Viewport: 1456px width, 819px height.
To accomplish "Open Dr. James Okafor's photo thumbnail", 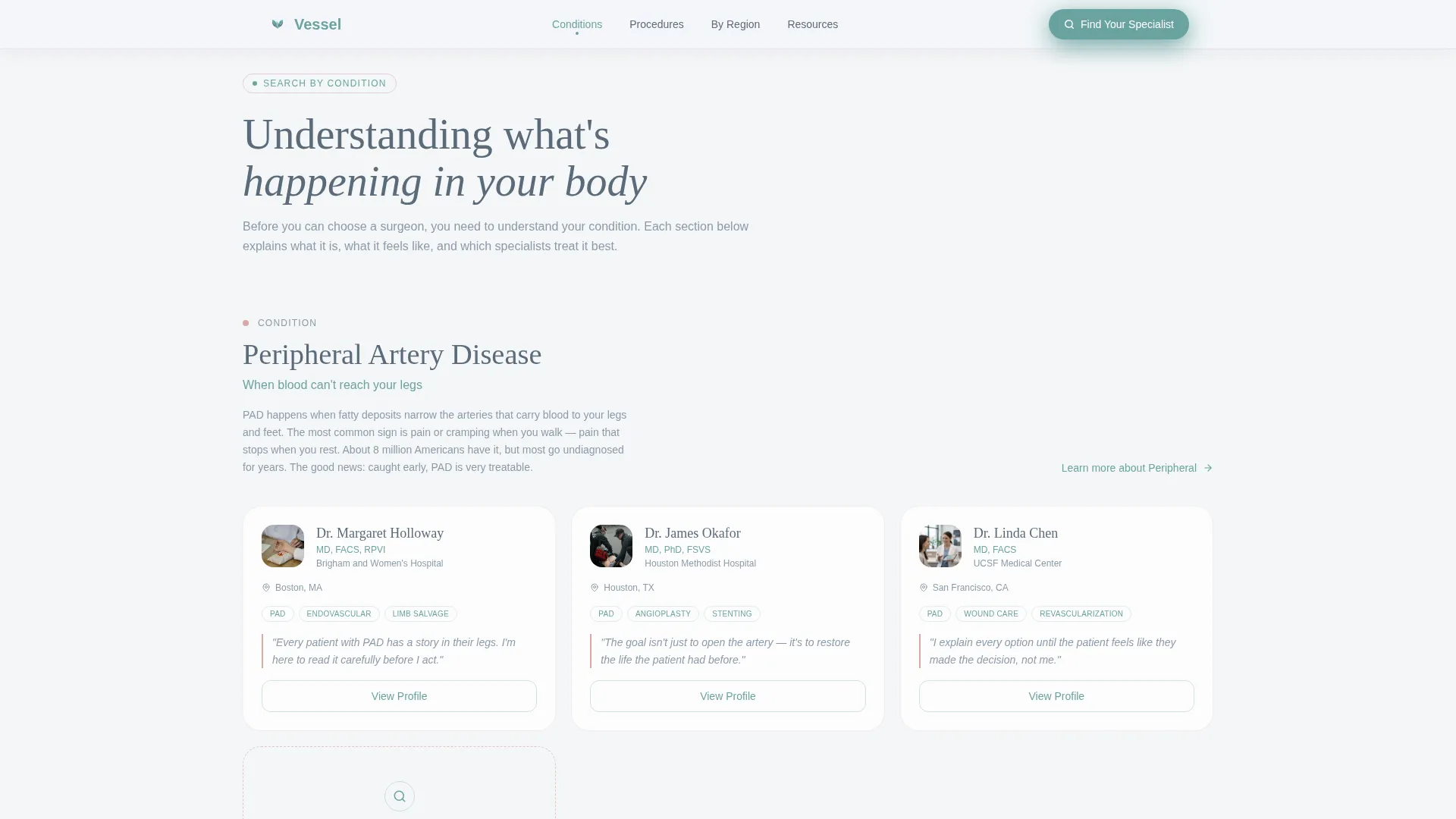I will (611, 546).
